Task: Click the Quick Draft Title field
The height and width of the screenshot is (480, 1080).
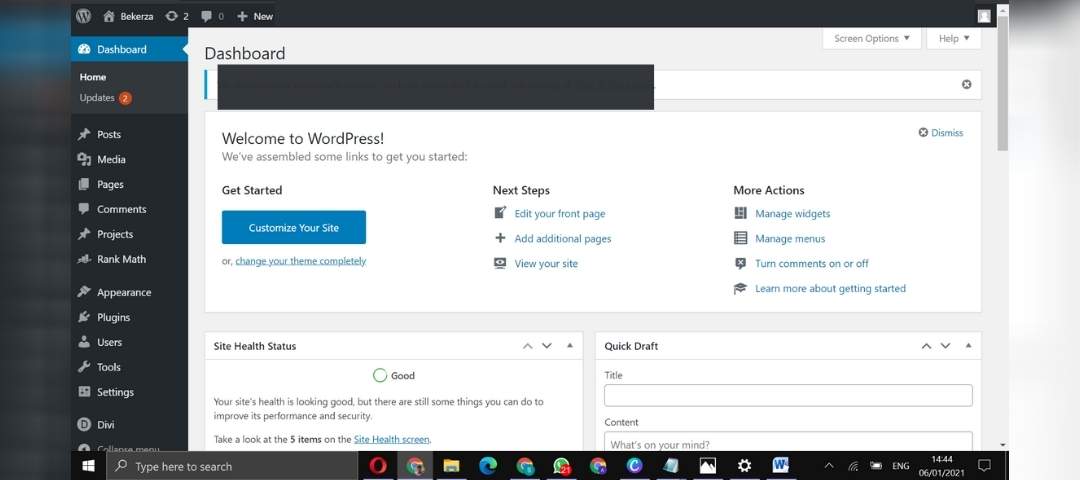Action: coord(789,395)
